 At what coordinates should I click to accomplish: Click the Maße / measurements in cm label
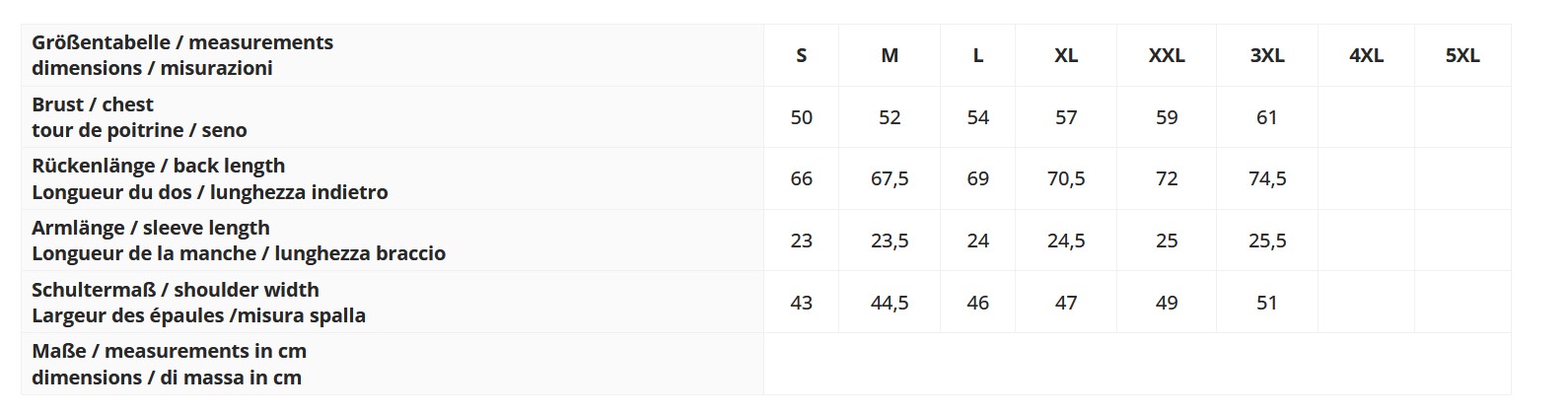pos(169,364)
